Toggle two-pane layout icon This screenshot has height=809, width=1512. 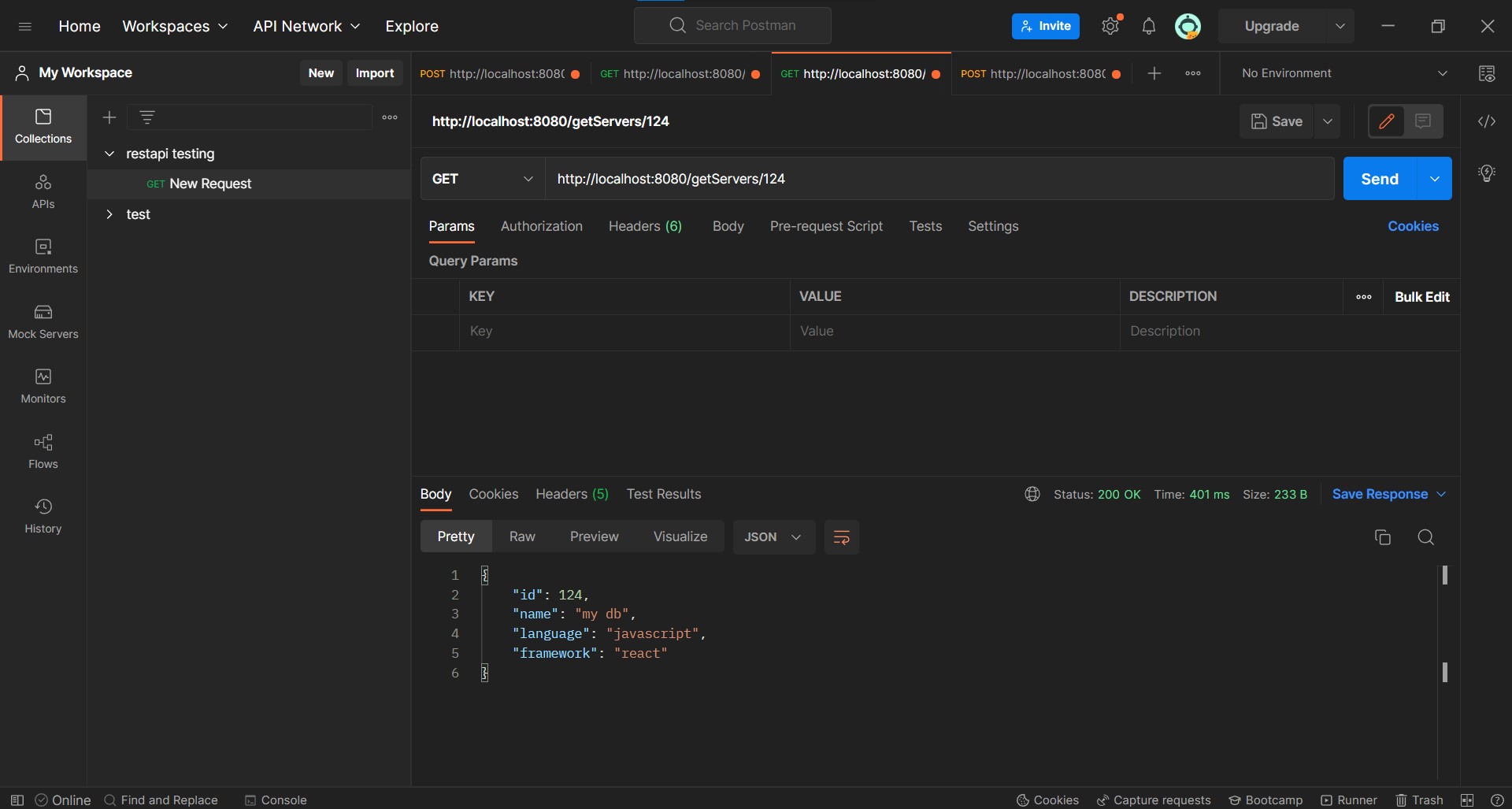pyautogui.click(x=1467, y=800)
